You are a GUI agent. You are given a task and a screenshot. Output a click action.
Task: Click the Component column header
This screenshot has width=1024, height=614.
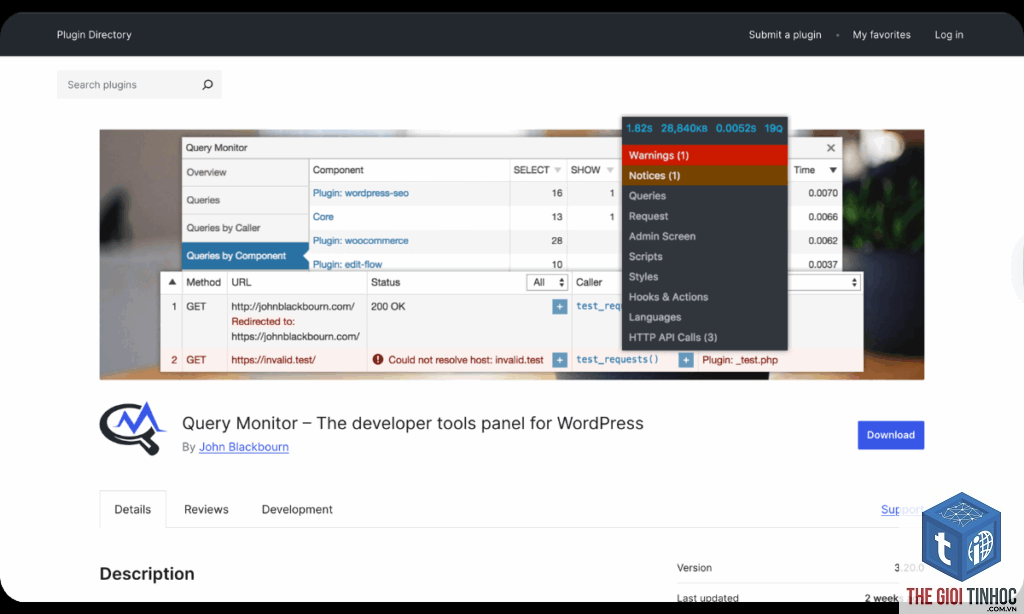tap(338, 170)
